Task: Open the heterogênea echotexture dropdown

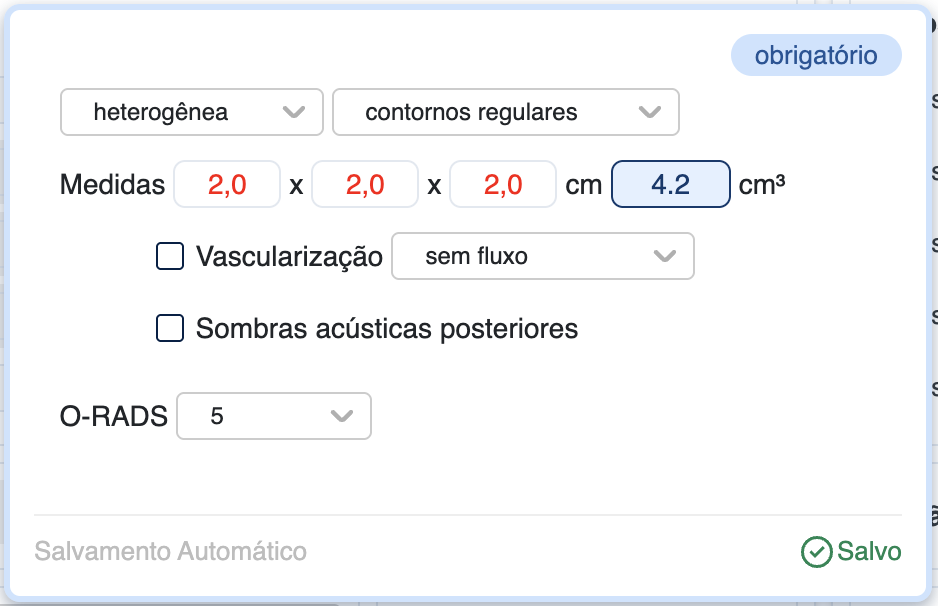Action: [192, 112]
